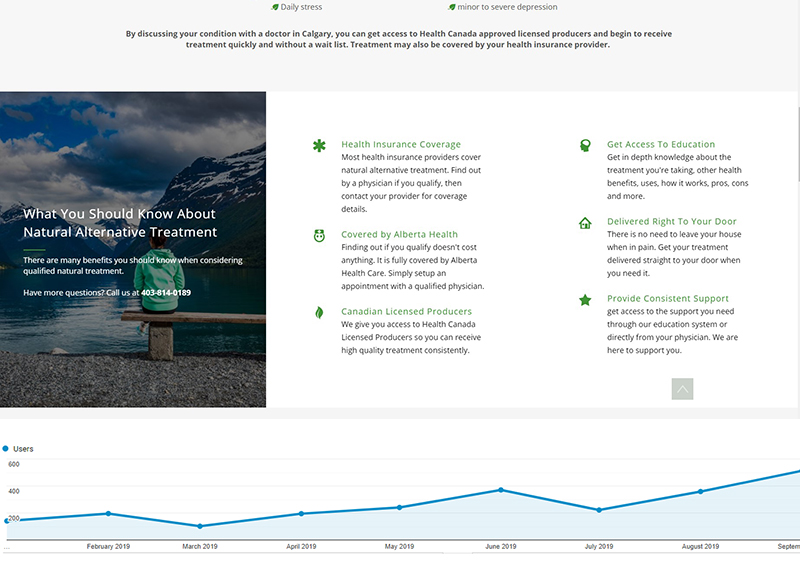
Task: Click the house icon beside Delivered Right To Your Door
Action: click(585, 223)
